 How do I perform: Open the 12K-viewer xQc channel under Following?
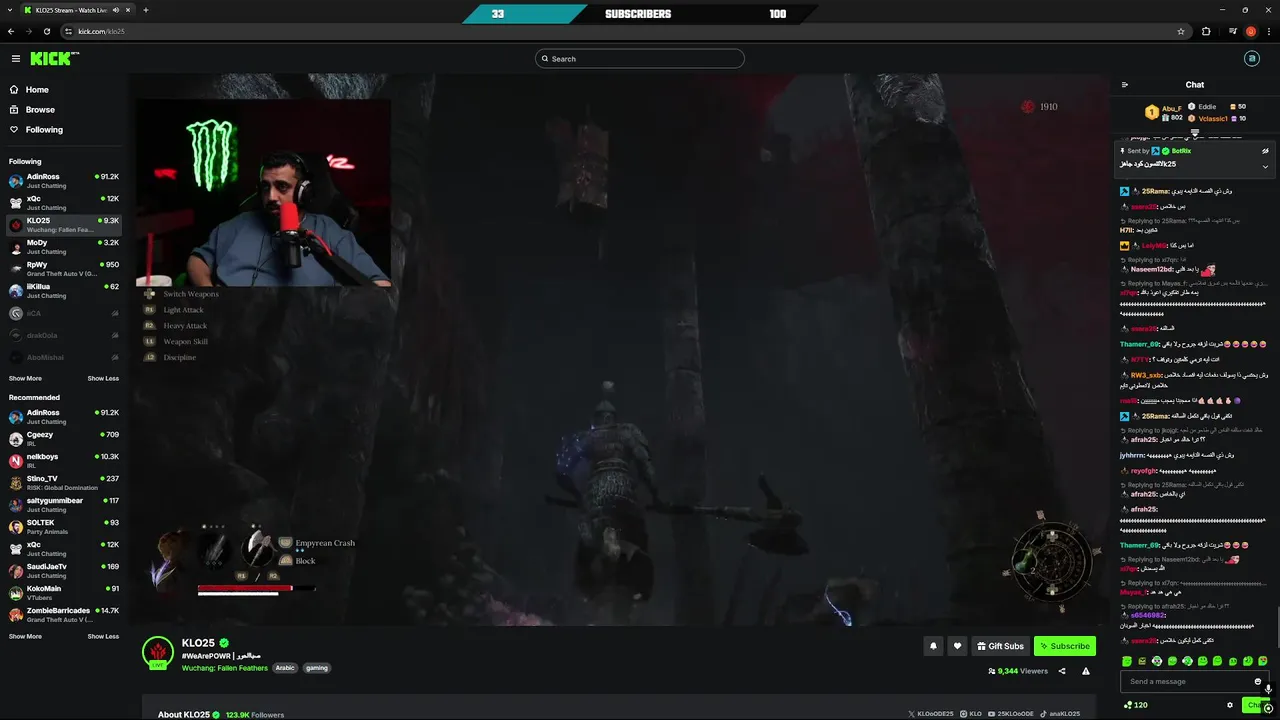tap(64, 202)
